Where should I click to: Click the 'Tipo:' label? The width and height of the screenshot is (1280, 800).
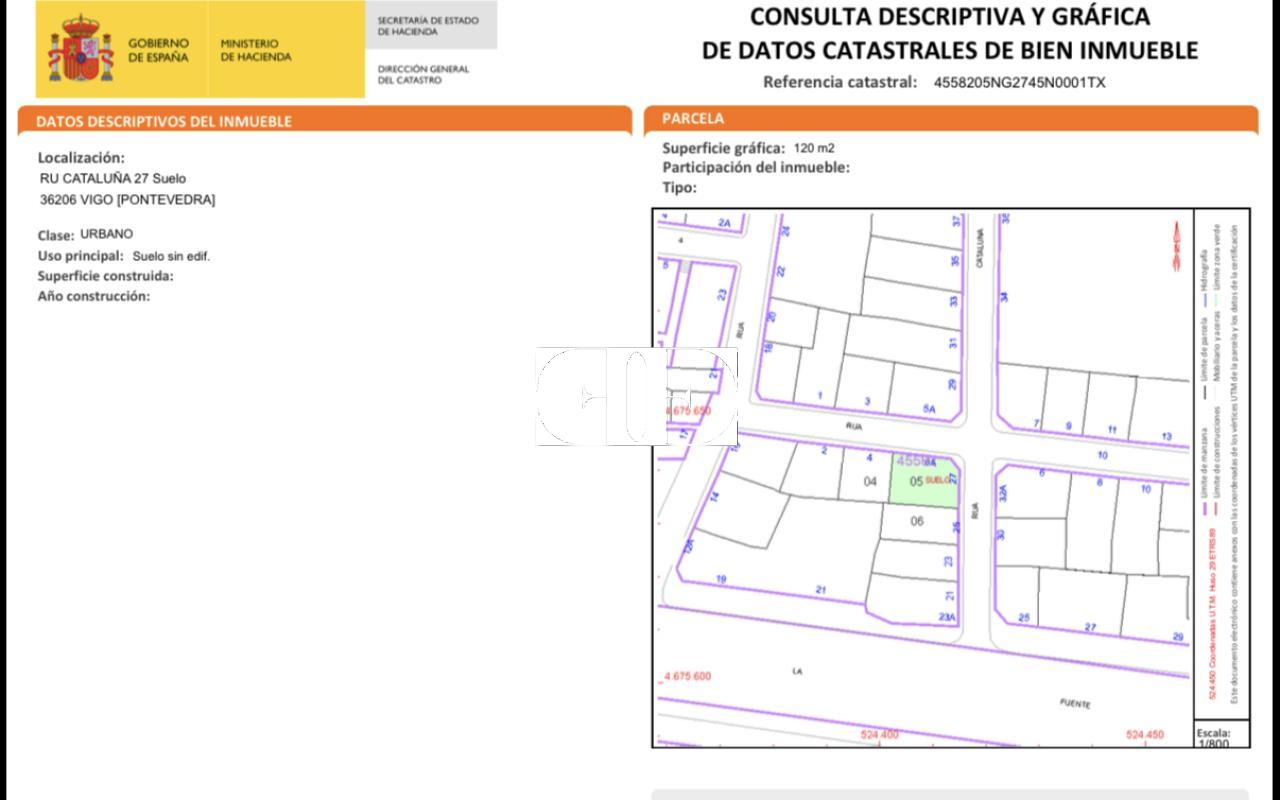tap(679, 187)
